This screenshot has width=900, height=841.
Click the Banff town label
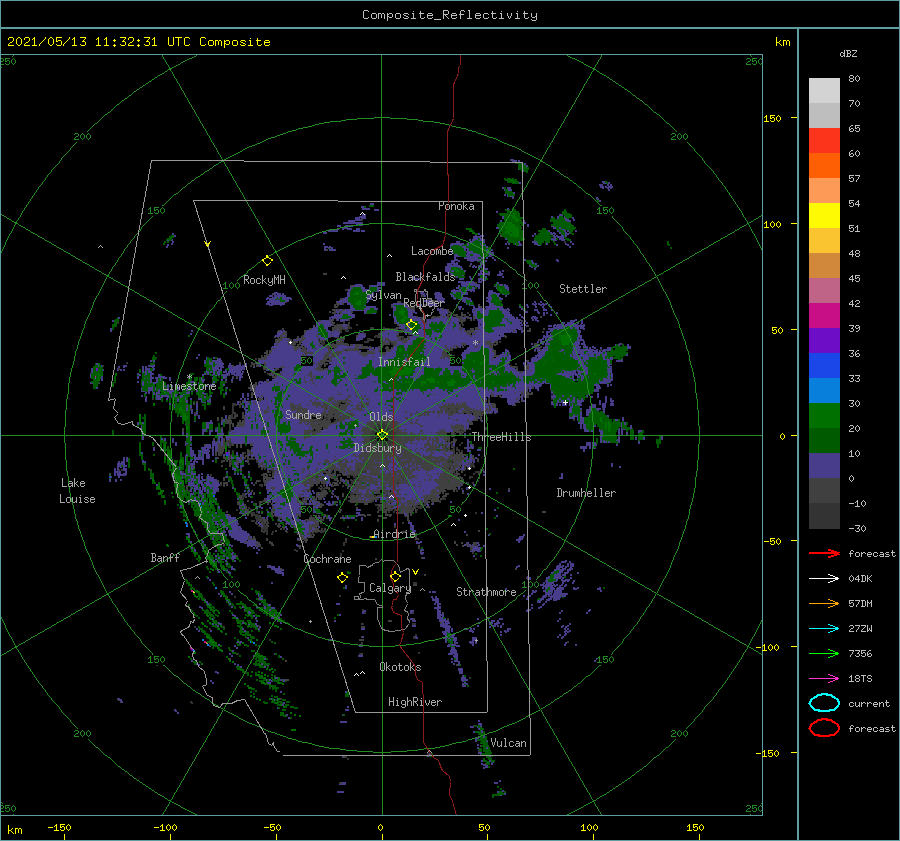tap(165, 557)
